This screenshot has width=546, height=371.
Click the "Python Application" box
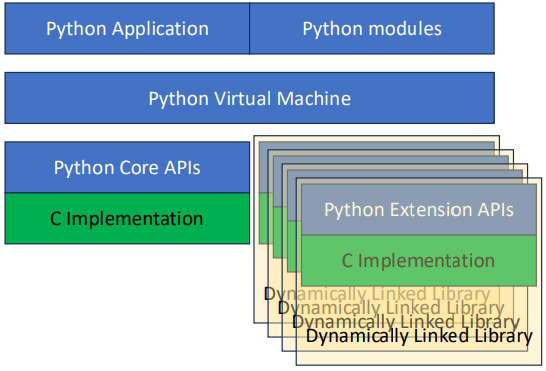tap(127, 29)
